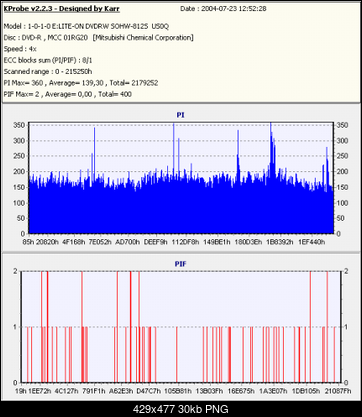Click PIF axis label '1A3E07h'
The image size is (362, 417).
[x=273, y=391]
